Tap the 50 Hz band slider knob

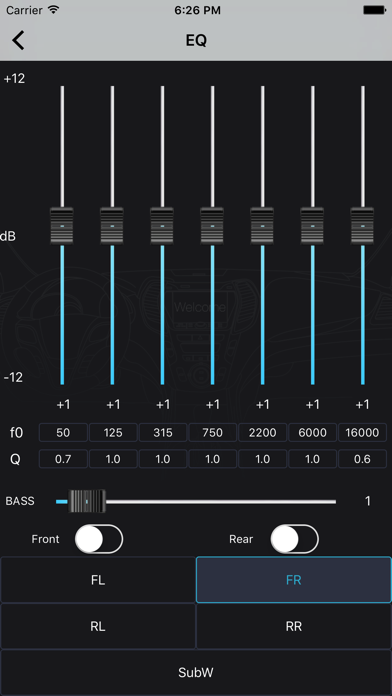[62, 226]
